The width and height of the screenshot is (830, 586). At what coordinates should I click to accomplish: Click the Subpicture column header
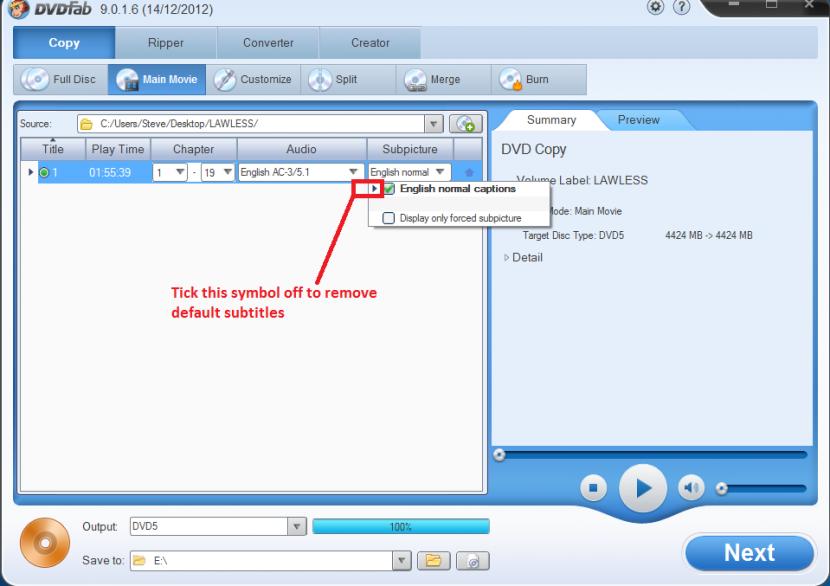(x=410, y=149)
